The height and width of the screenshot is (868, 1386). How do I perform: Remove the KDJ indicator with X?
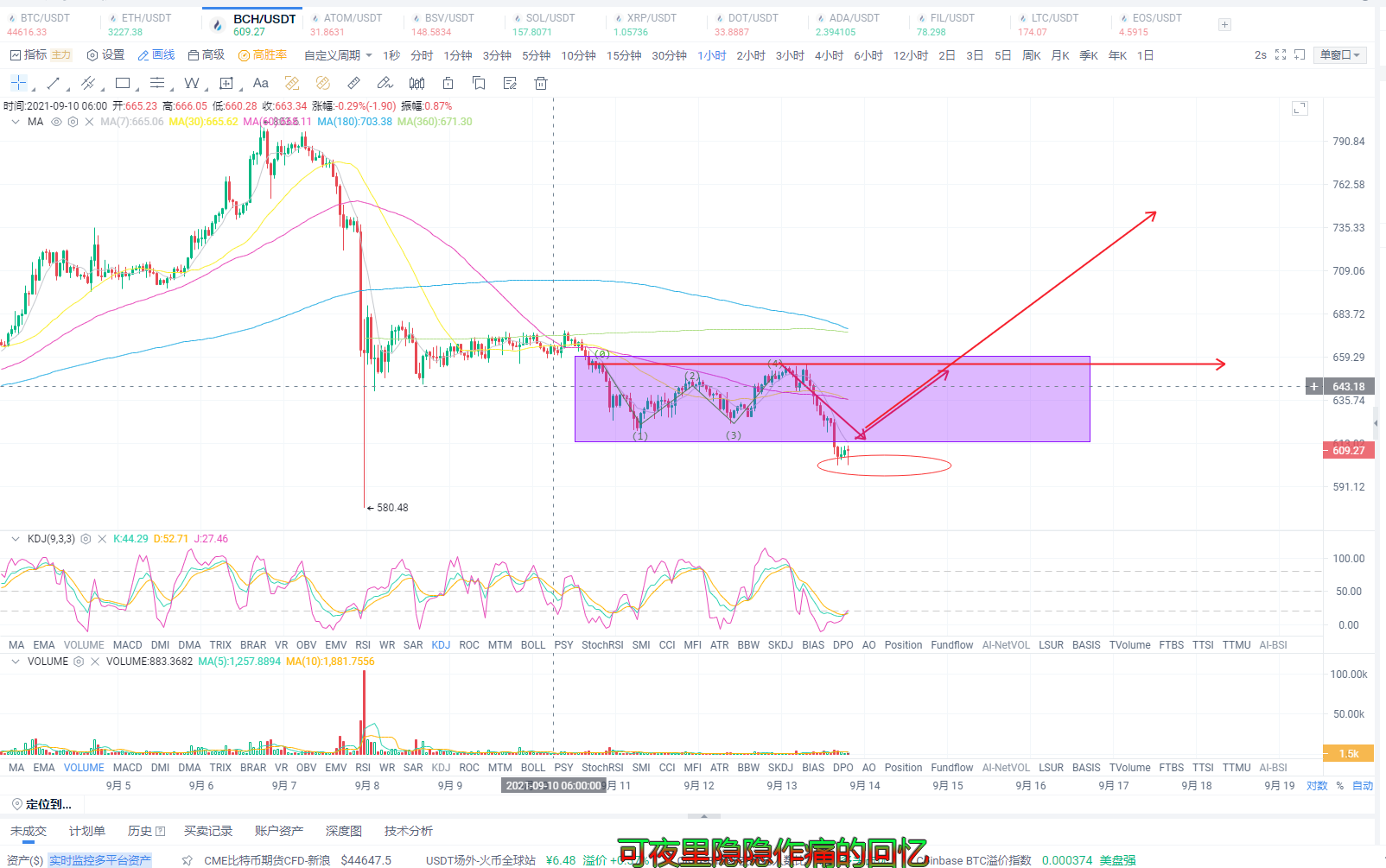click(x=102, y=539)
